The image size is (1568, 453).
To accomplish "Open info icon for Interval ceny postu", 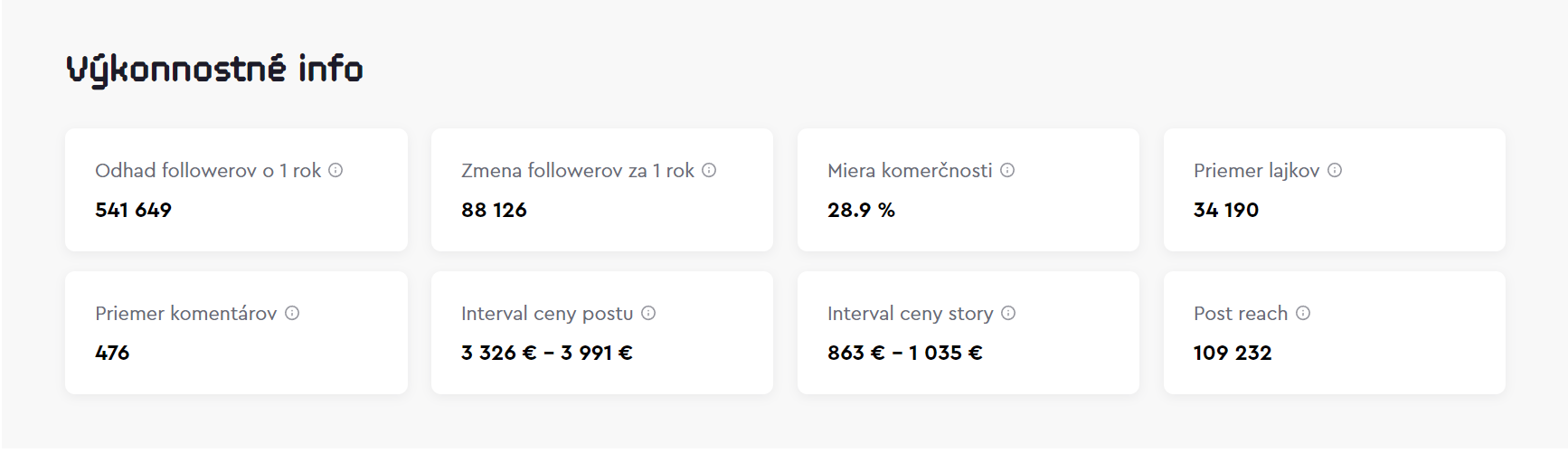I will (648, 313).
